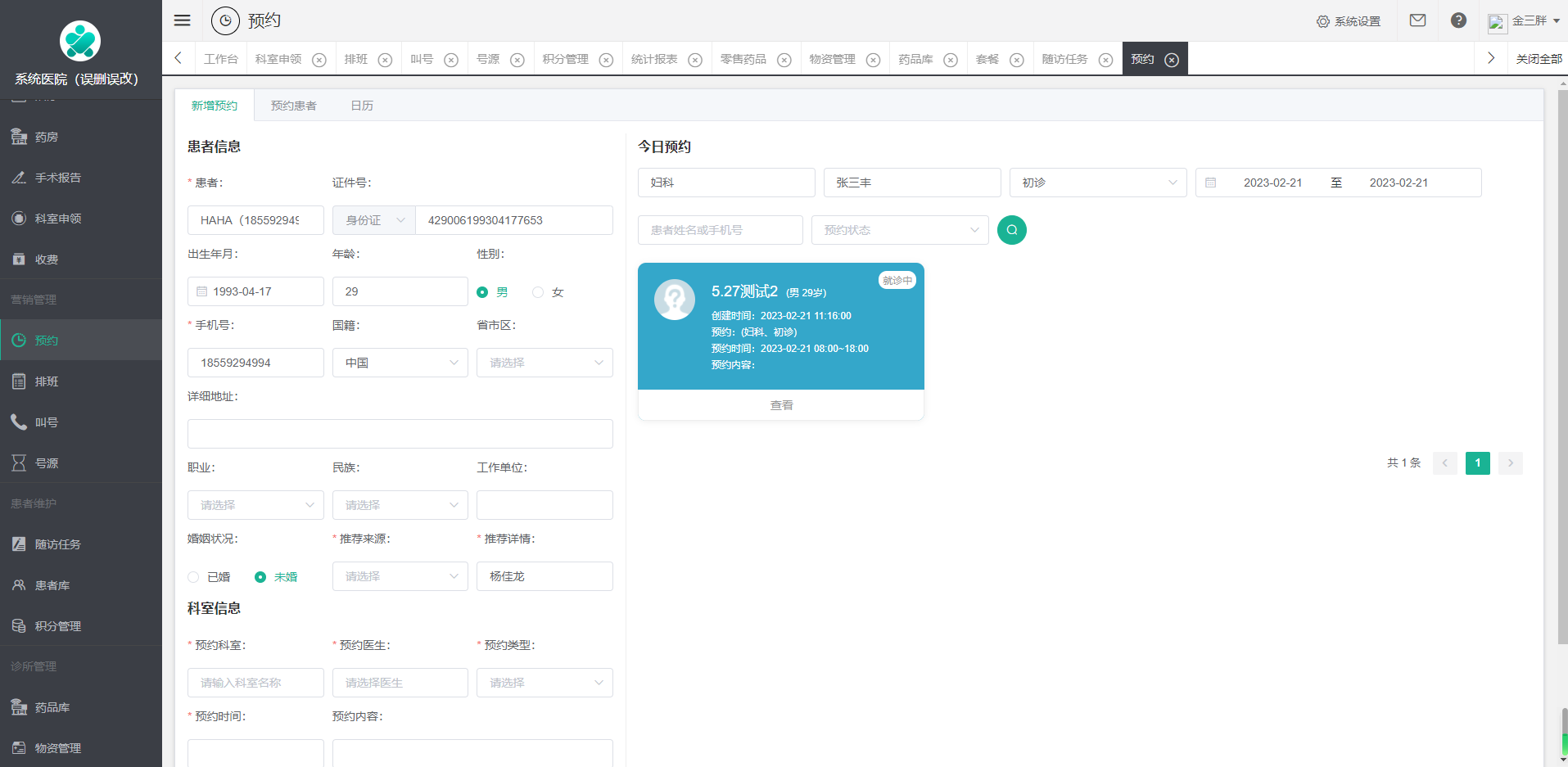Switch to 工作台 top tab
The image size is (1568, 767).
(x=221, y=59)
